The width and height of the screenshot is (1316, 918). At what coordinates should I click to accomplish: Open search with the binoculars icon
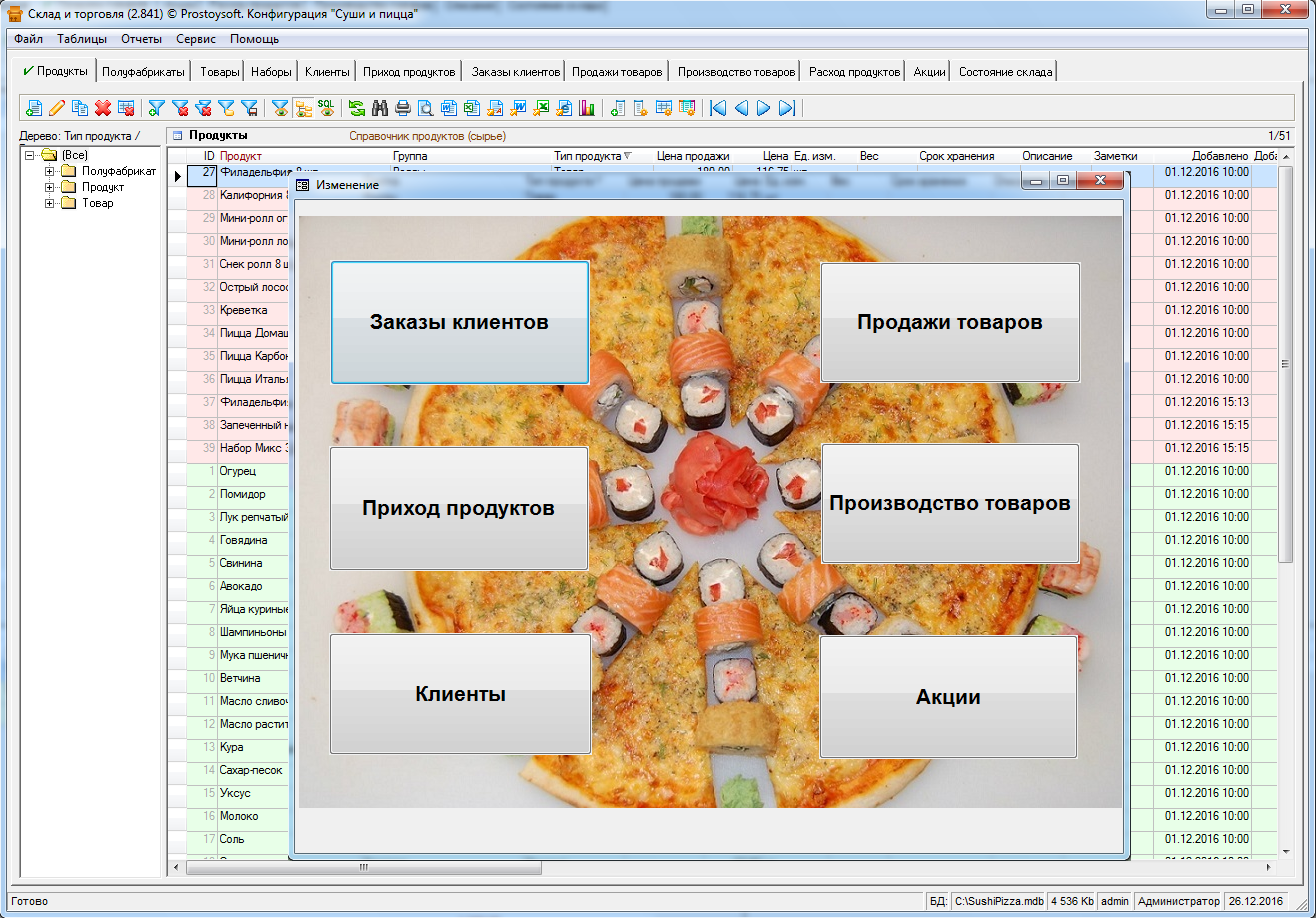(x=380, y=108)
